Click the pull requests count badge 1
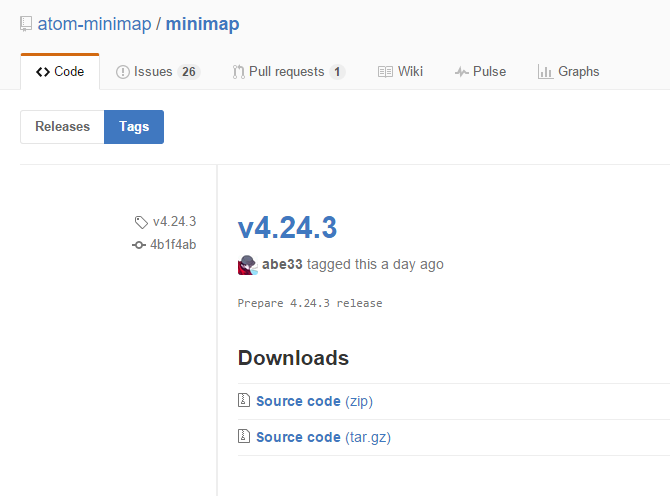The image size is (670, 497). (x=337, y=72)
